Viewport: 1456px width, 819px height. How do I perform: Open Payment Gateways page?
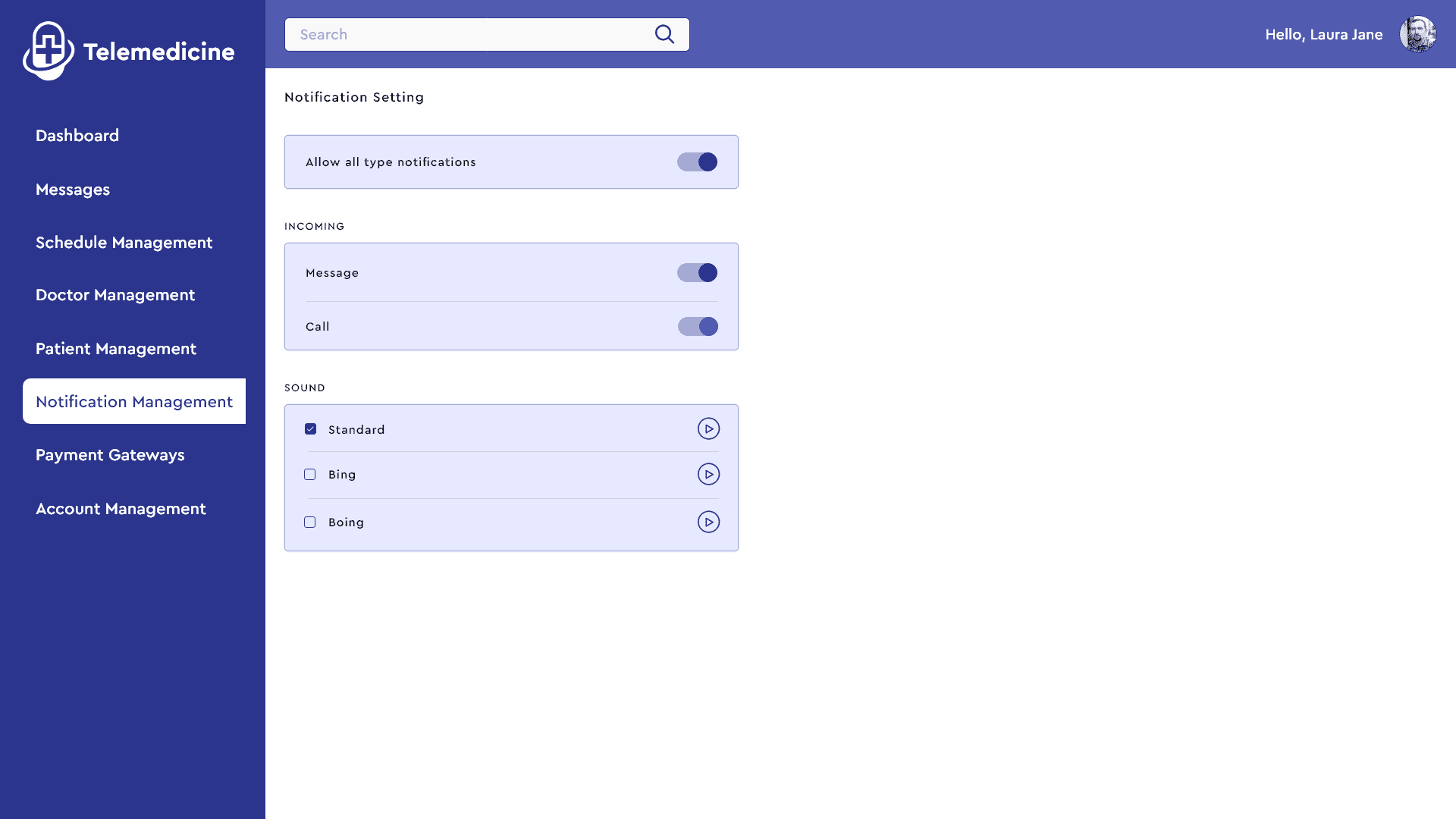[x=110, y=455]
